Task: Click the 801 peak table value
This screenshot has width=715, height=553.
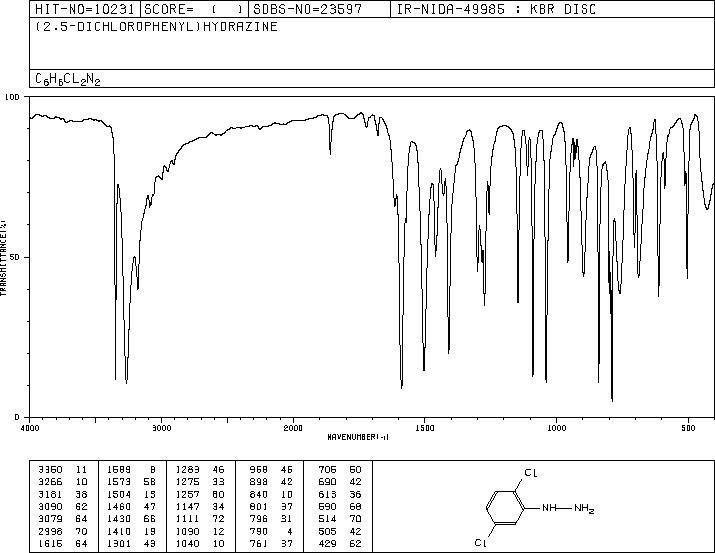Action: [x=259, y=506]
